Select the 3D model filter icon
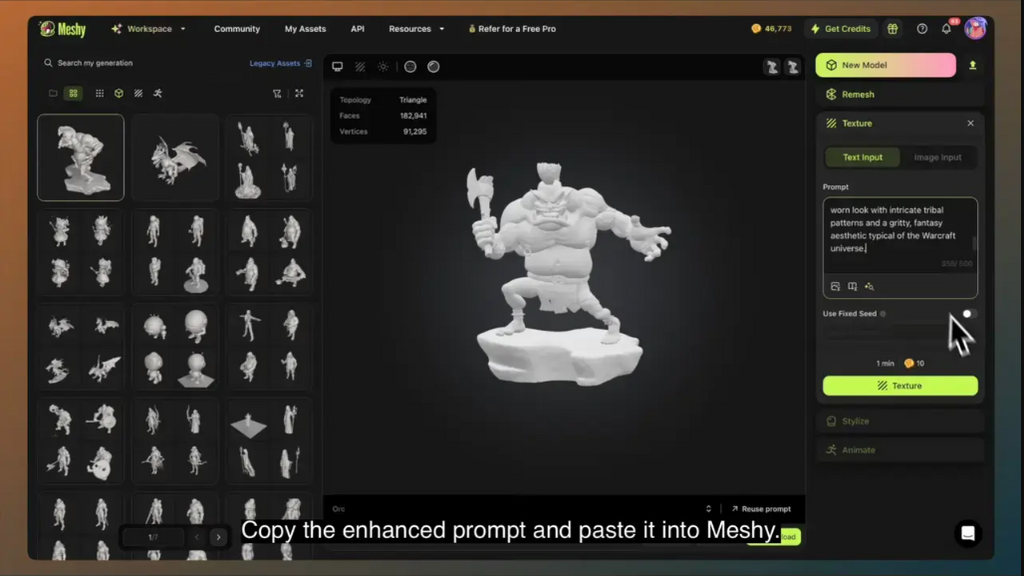Image resolution: width=1024 pixels, height=576 pixels. [x=120, y=93]
